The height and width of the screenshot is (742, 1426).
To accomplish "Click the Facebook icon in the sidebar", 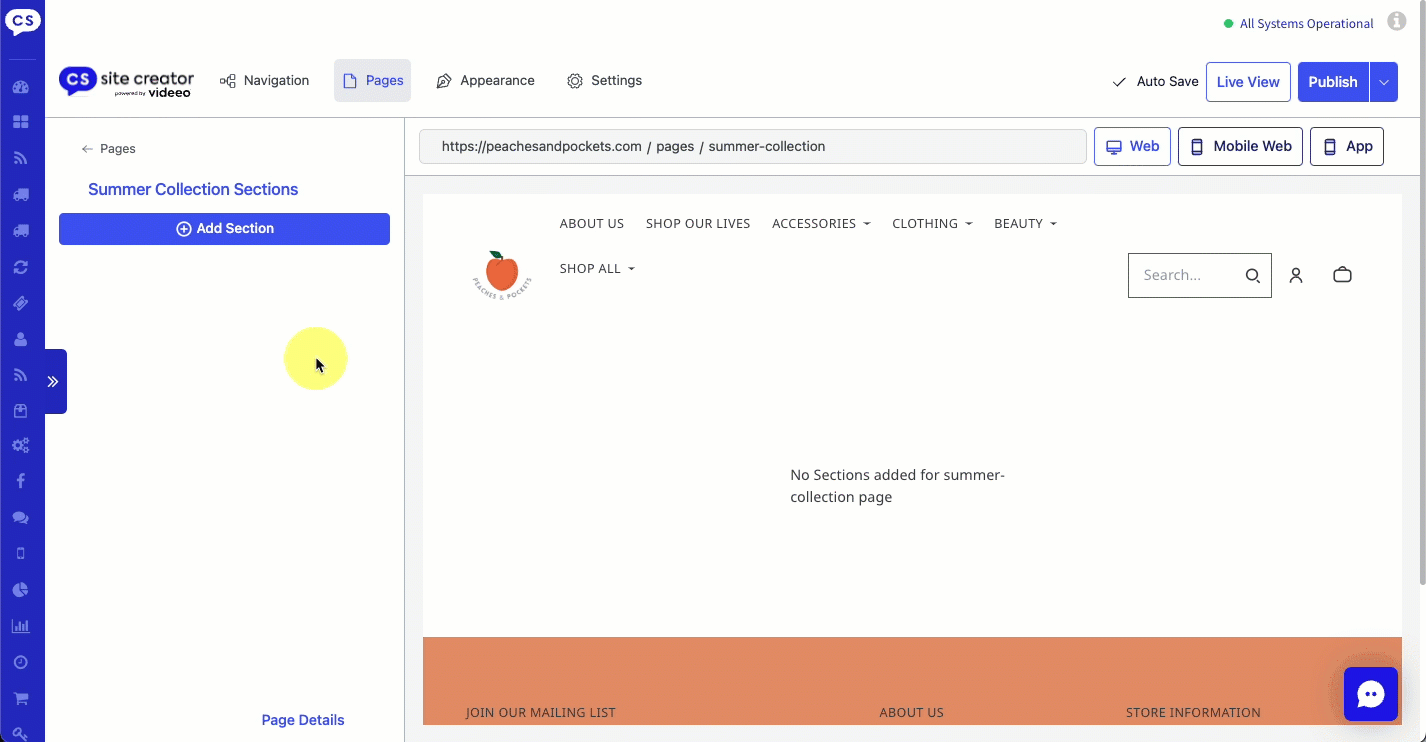I will 21,481.
